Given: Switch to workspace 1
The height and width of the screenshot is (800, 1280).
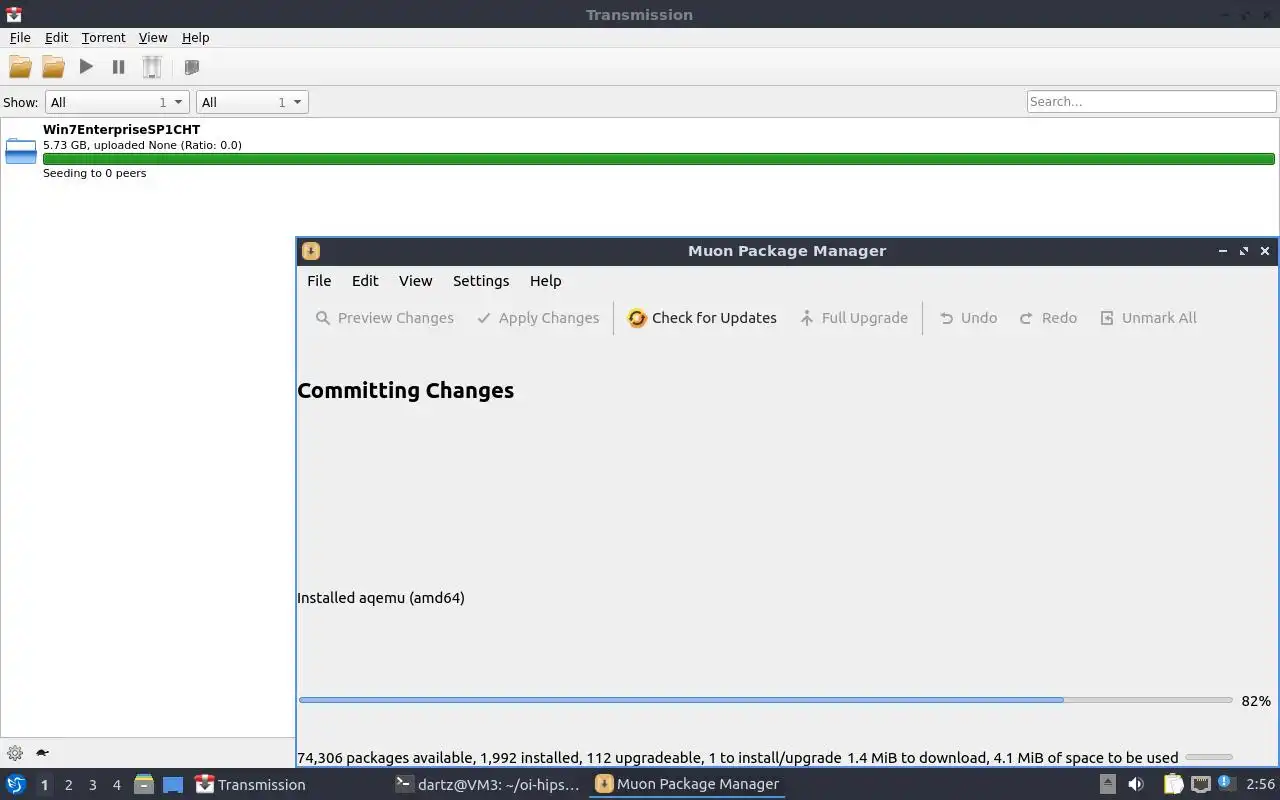Looking at the screenshot, I should click(44, 785).
